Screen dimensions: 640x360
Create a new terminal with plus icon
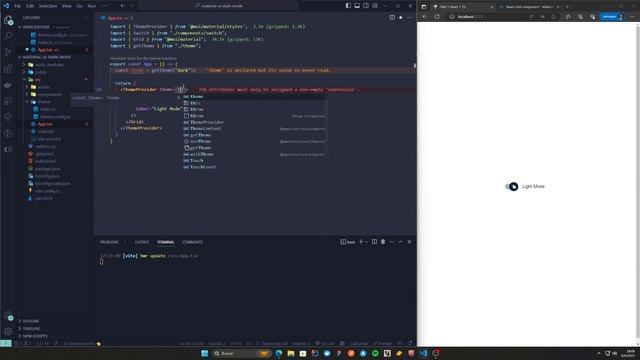coord(361,242)
